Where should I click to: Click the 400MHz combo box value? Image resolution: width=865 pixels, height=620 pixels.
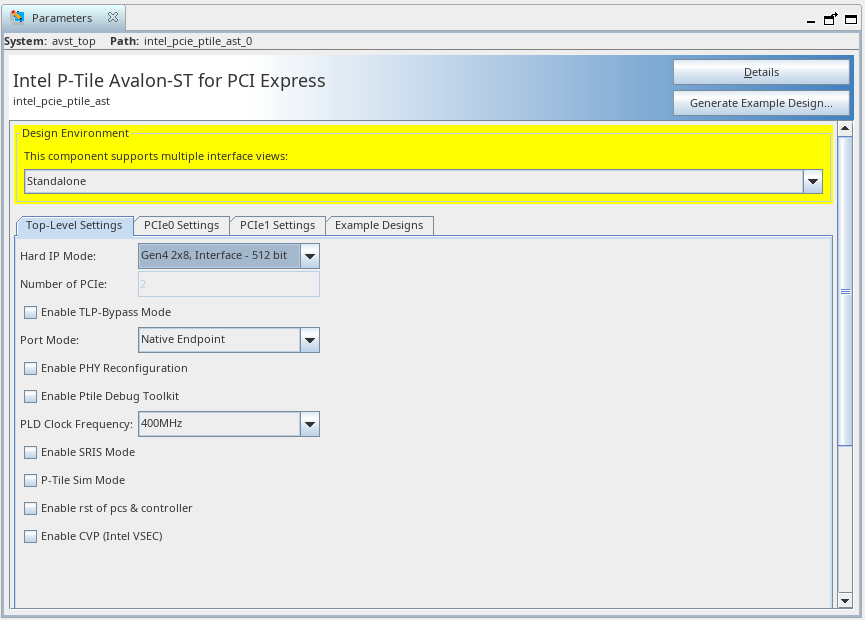pyautogui.click(x=219, y=424)
